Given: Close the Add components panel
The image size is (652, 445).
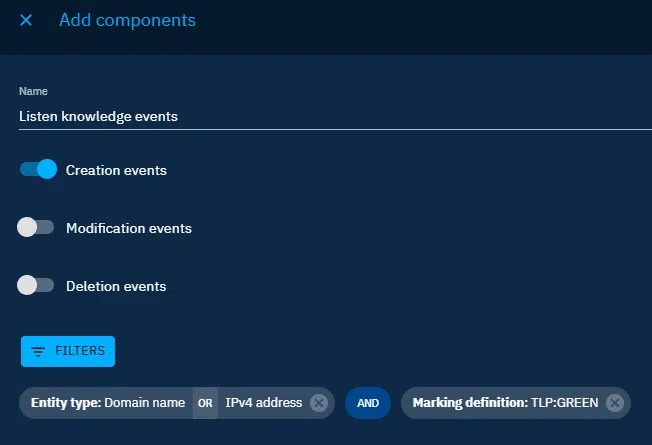Looking at the screenshot, I should [x=26, y=20].
